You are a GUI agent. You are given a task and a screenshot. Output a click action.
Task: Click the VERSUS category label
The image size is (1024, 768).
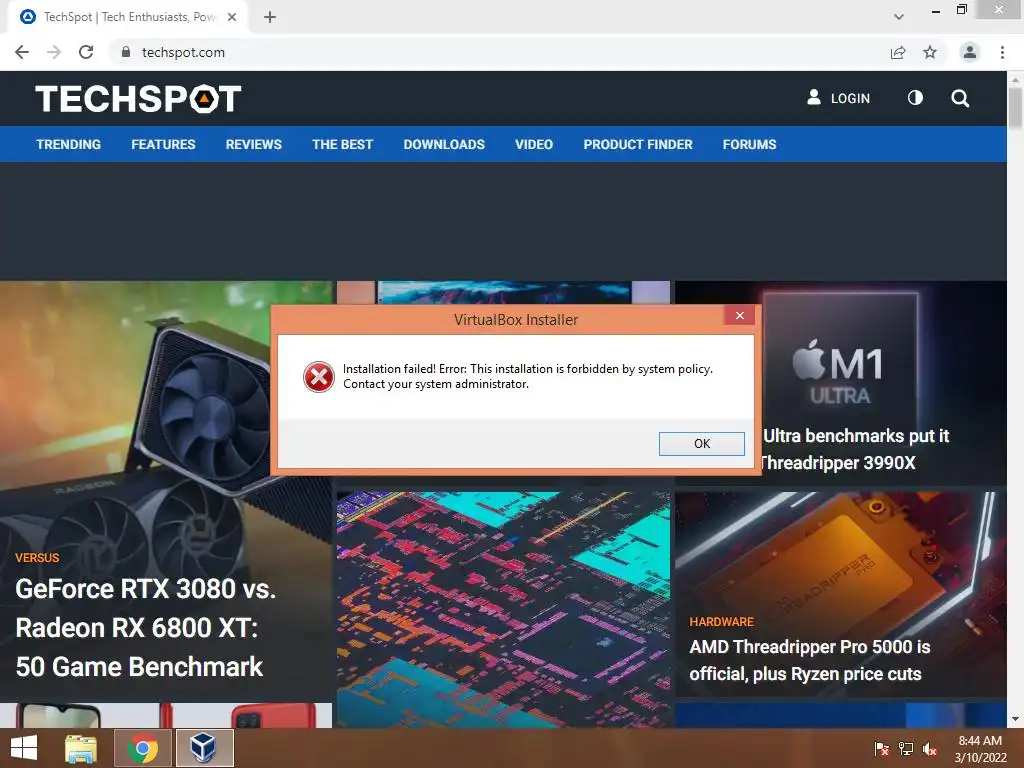37,558
